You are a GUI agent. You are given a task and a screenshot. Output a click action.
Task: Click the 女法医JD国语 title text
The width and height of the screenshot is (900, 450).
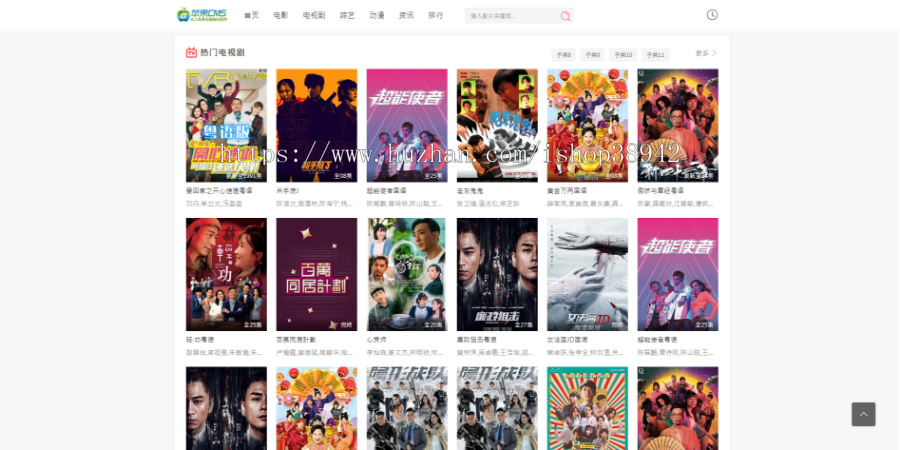[567, 340]
